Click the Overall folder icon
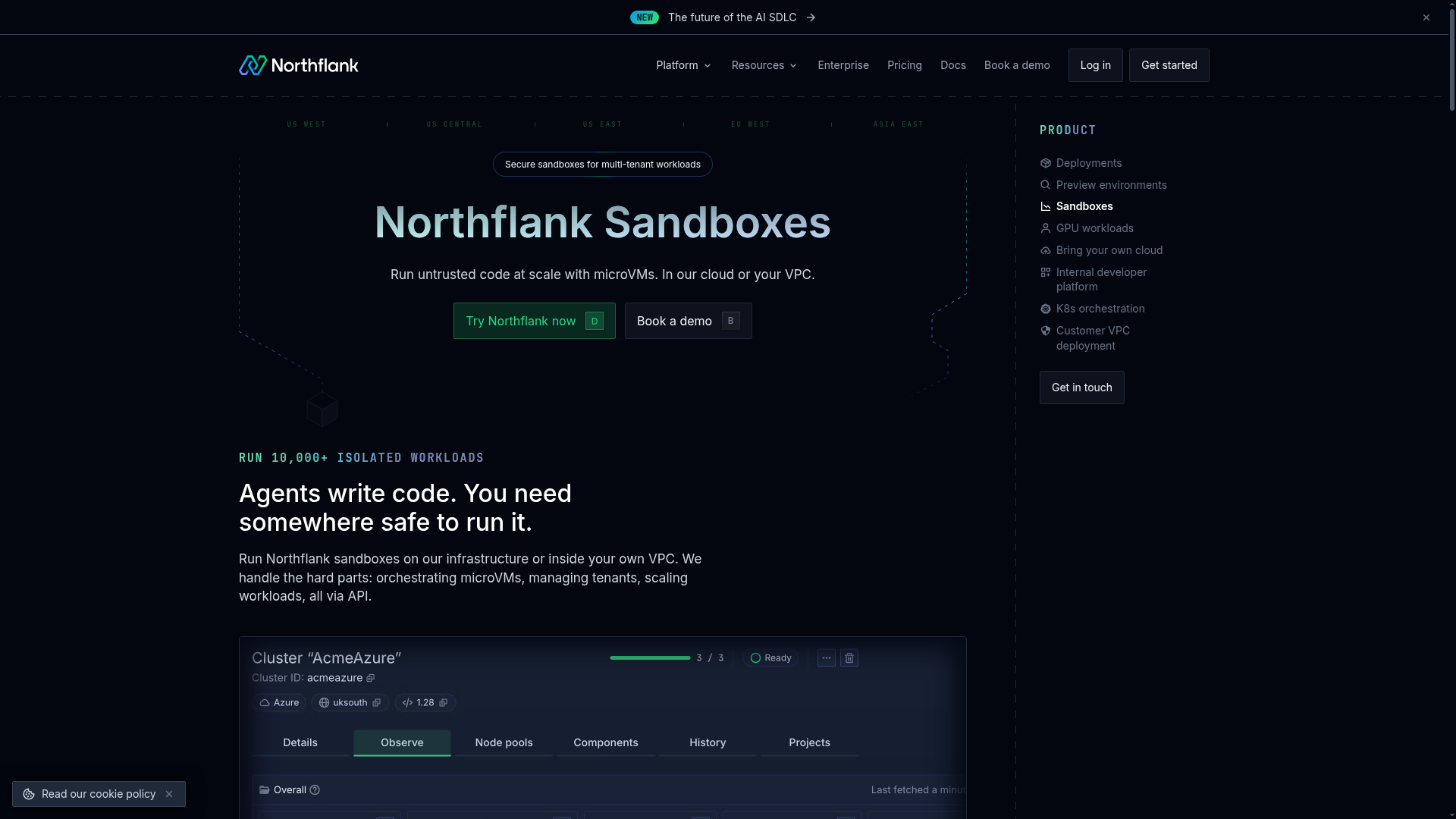Image resolution: width=1456 pixels, height=819 pixels. (265, 790)
